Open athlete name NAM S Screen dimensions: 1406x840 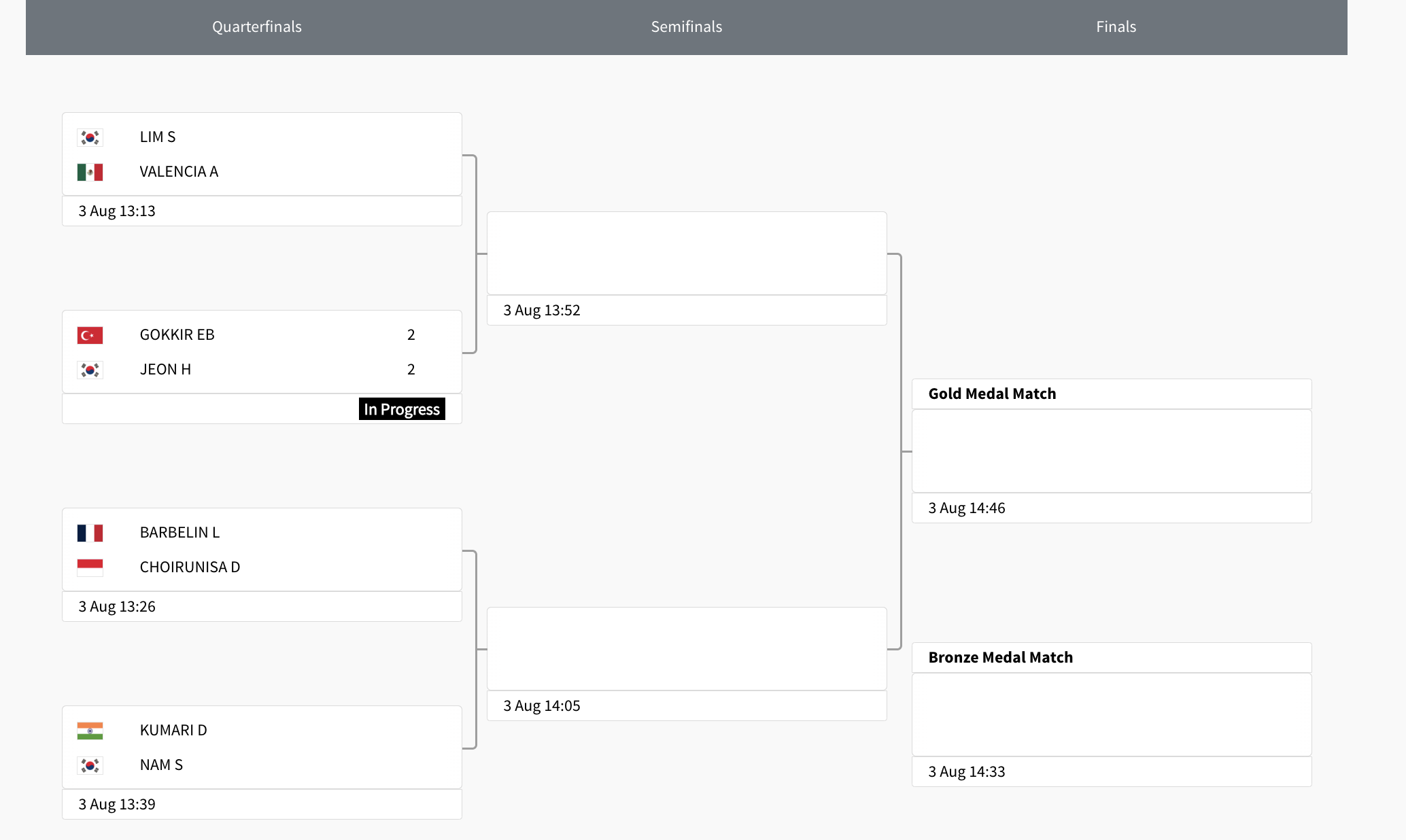tap(161, 765)
